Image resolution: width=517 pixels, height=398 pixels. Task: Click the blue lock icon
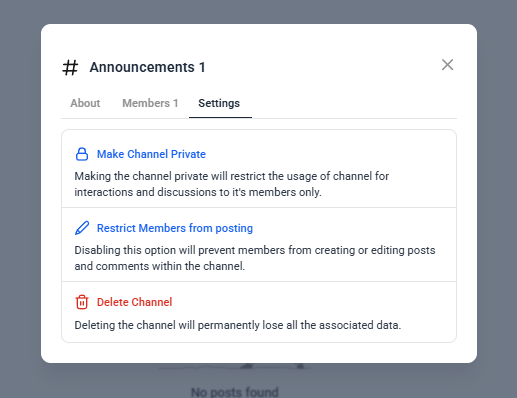coord(82,154)
